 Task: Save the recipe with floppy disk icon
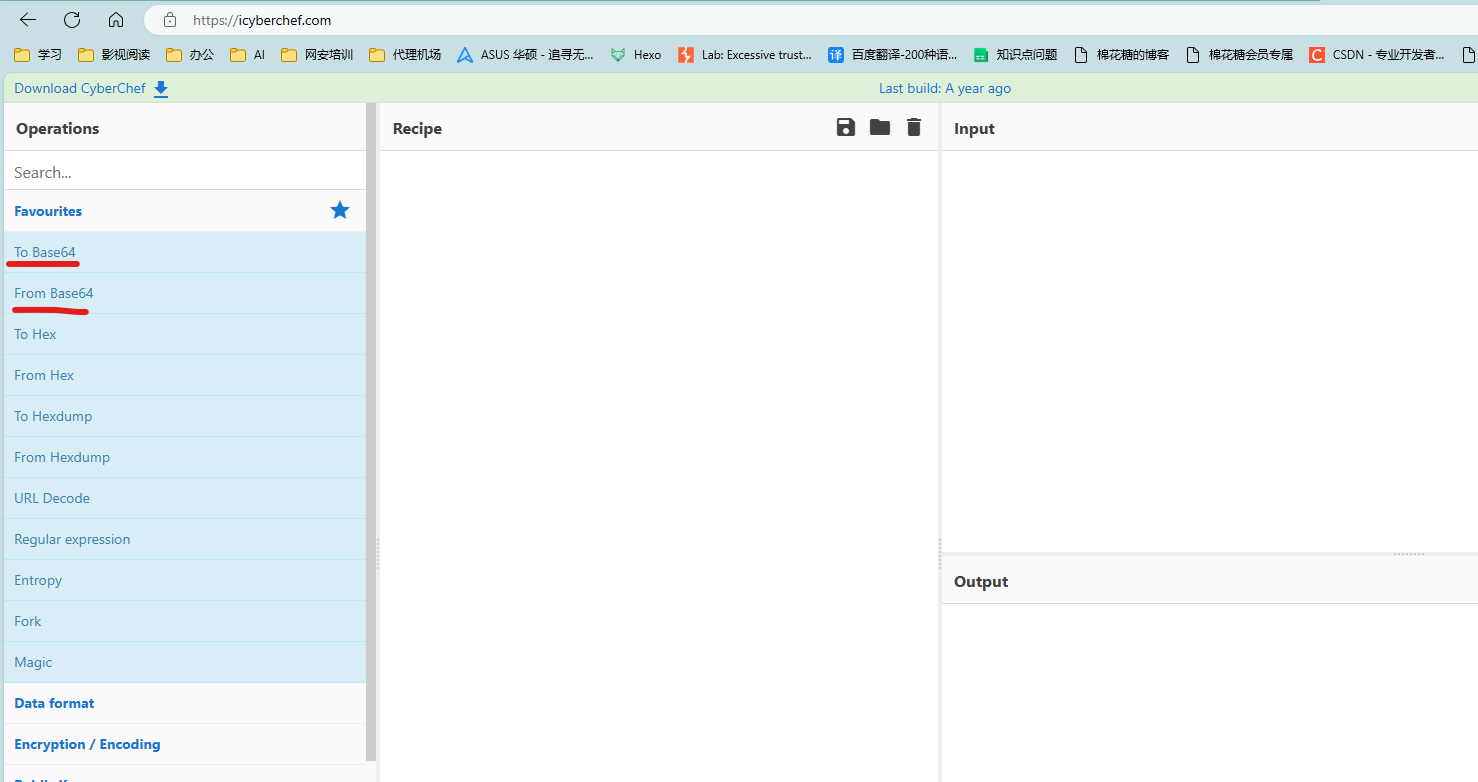846,127
